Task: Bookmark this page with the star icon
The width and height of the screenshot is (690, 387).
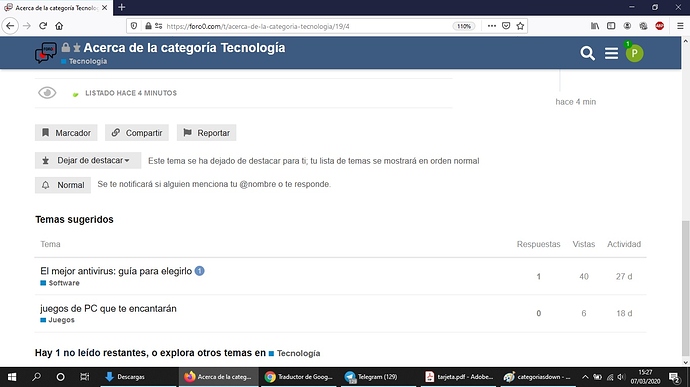Action: (x=520, y=26)
